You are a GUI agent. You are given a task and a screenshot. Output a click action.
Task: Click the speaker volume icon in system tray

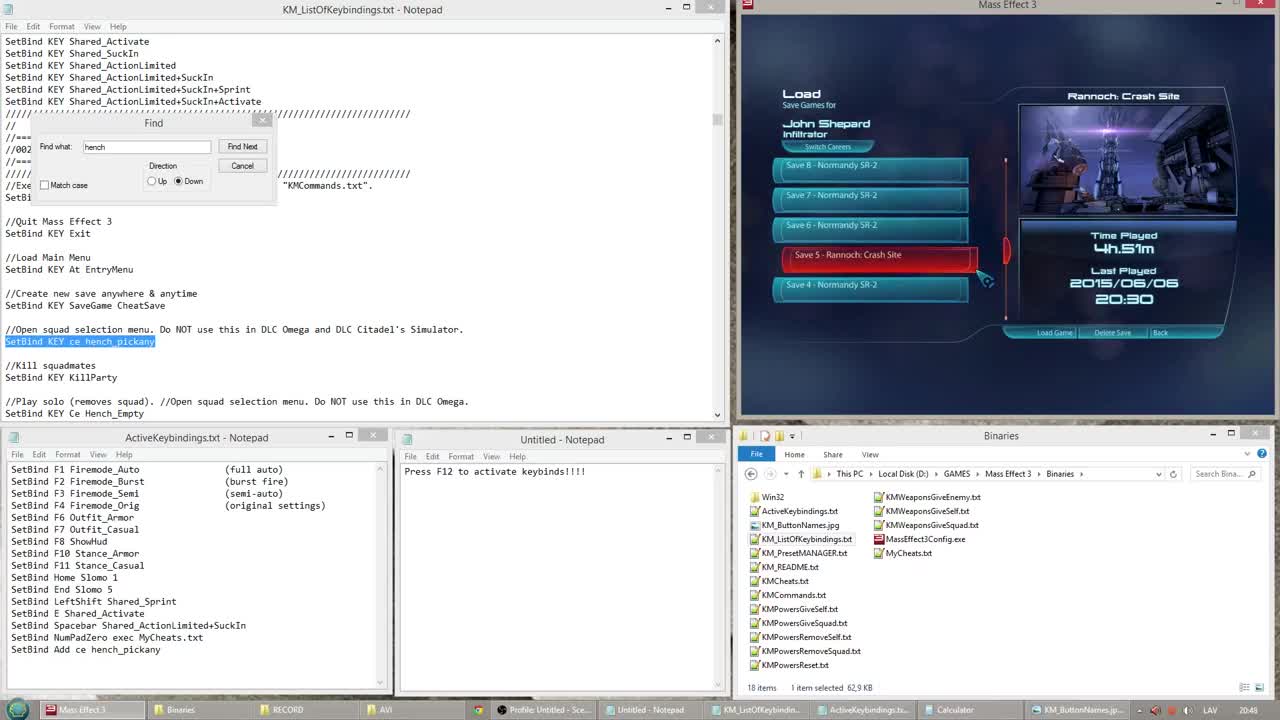click(1188, 710)
